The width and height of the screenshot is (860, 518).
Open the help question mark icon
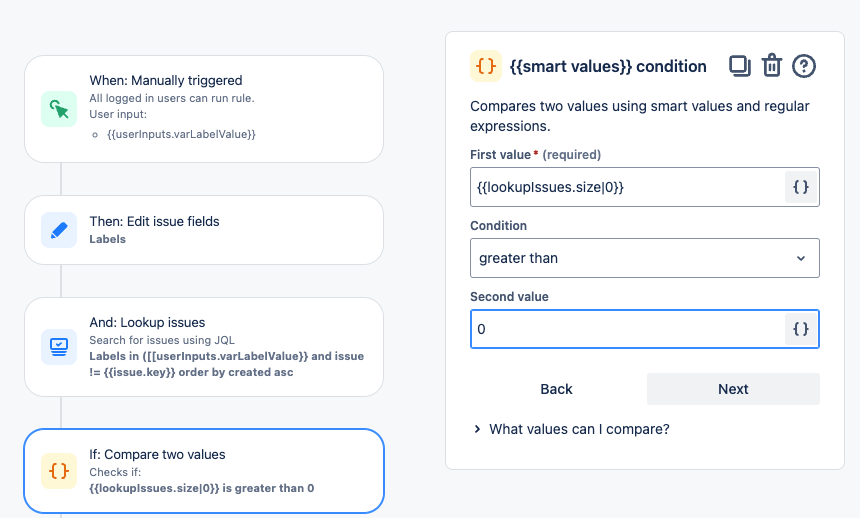(804, 66)
